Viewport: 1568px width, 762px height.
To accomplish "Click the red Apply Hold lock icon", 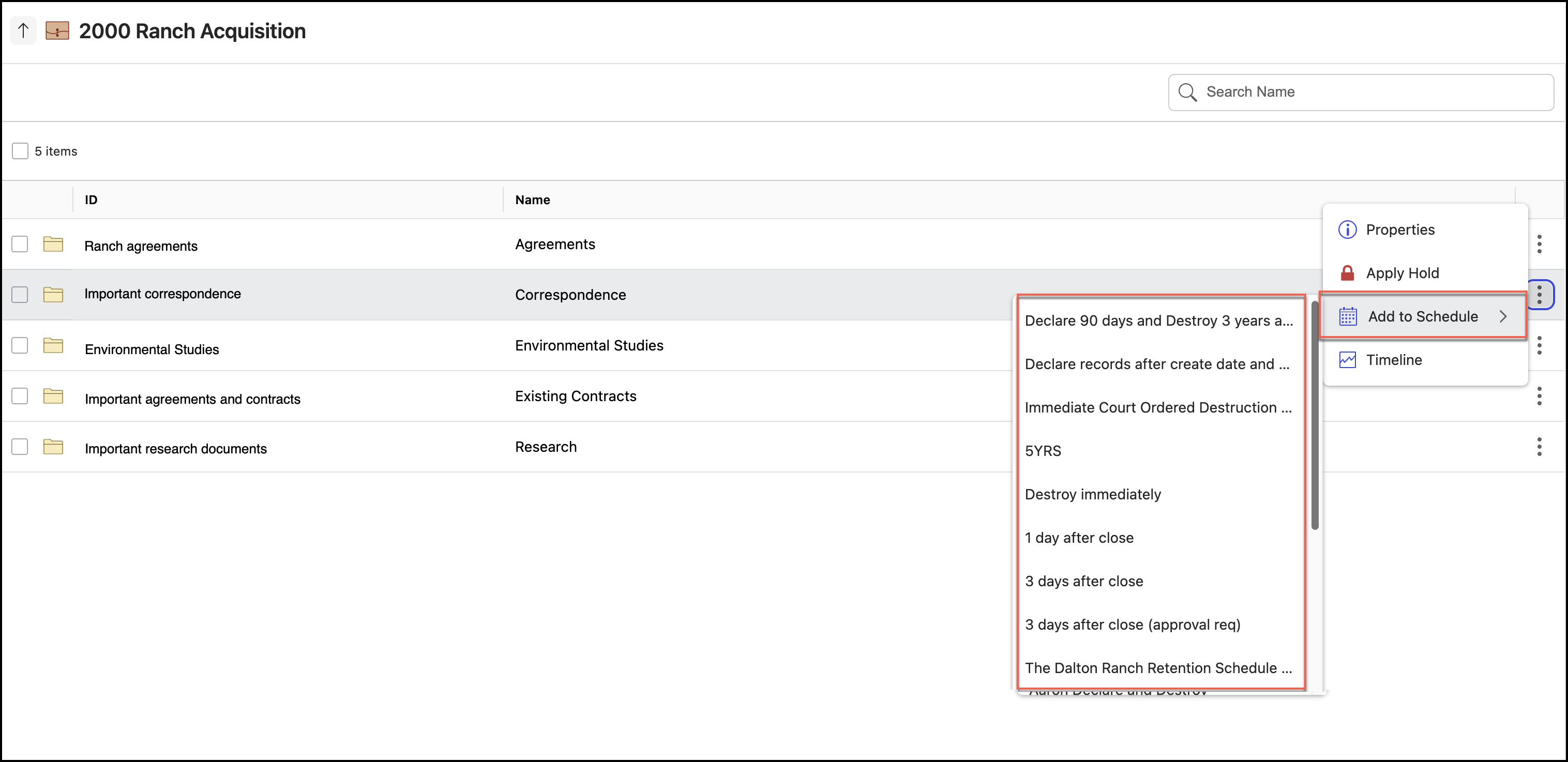I will 1347,272.
